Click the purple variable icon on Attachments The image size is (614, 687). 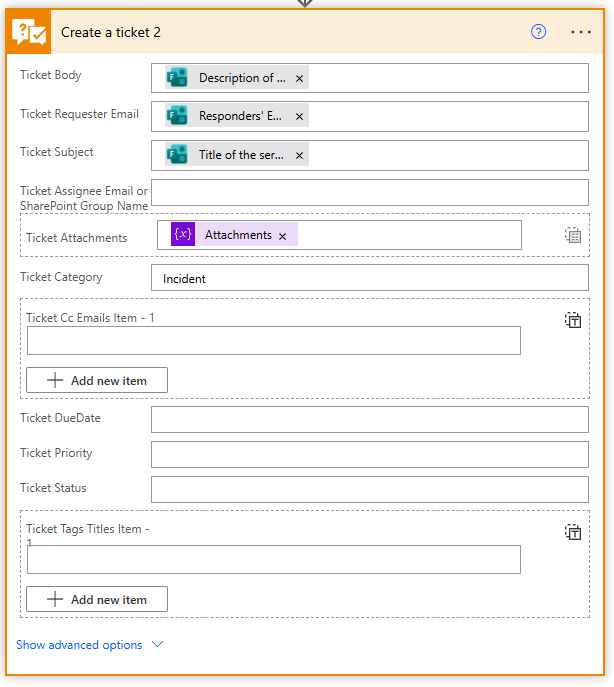182,235
